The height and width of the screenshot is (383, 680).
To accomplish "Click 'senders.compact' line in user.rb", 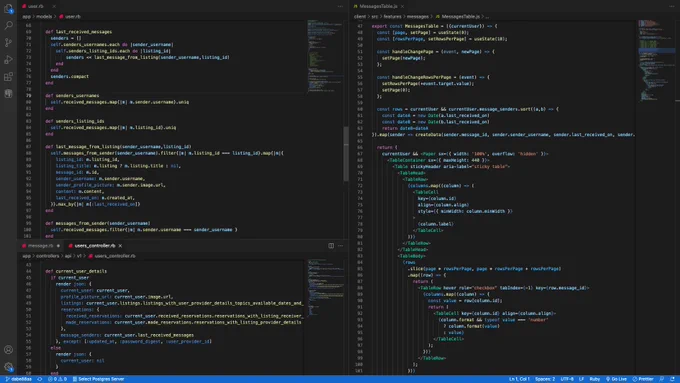I will point(69,76).
